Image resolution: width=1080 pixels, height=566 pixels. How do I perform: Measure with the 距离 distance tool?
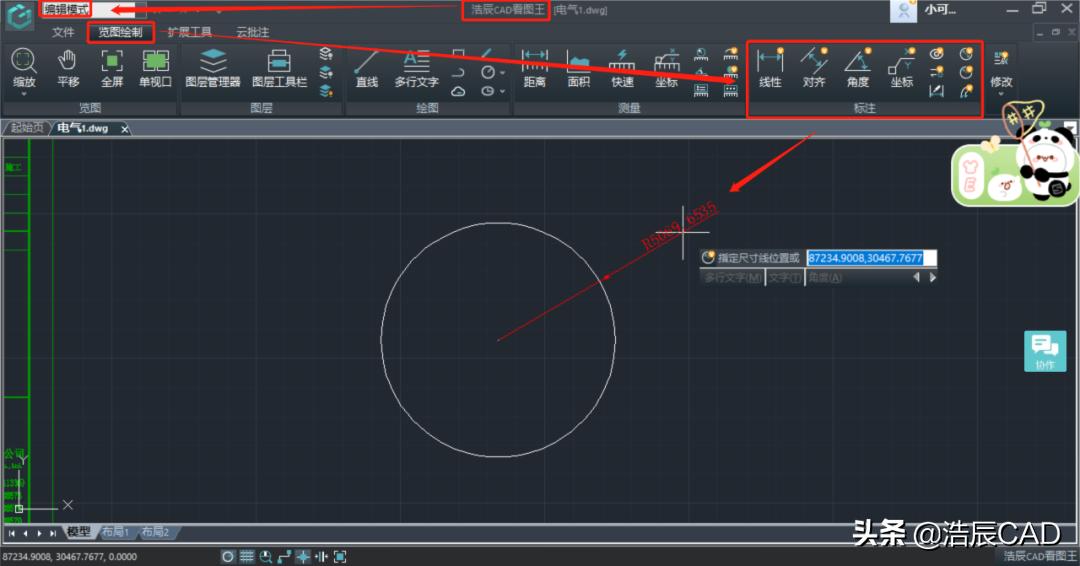pyautogui.click(x=534, y=67)
